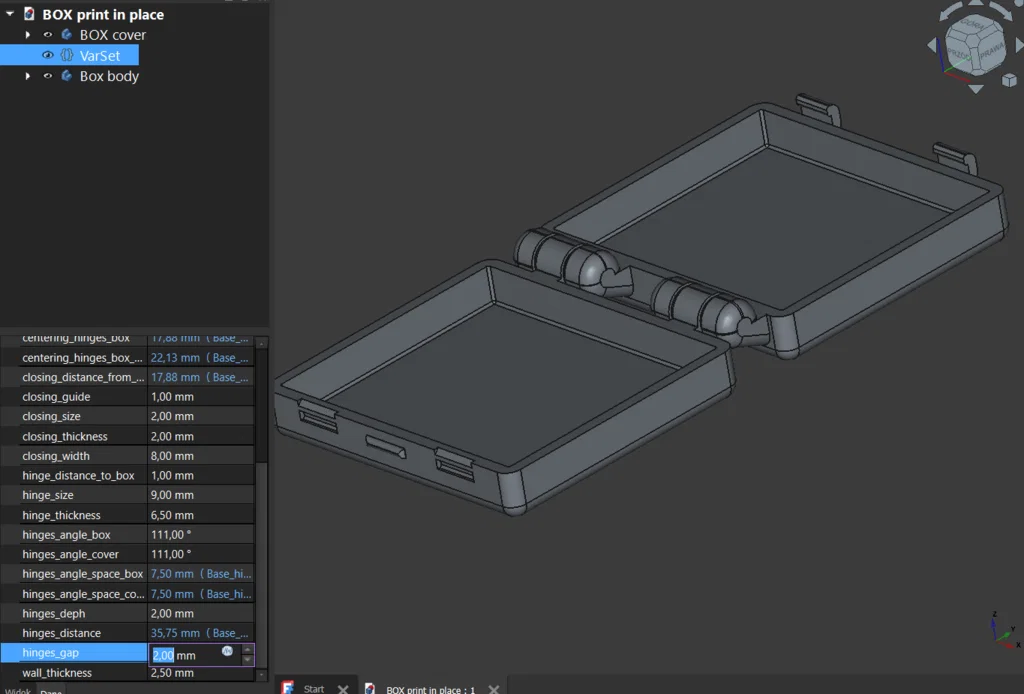Roll view clockwise with curved right arrow
Viewport: 1024px width, 694px height.
click(1001, 13)
